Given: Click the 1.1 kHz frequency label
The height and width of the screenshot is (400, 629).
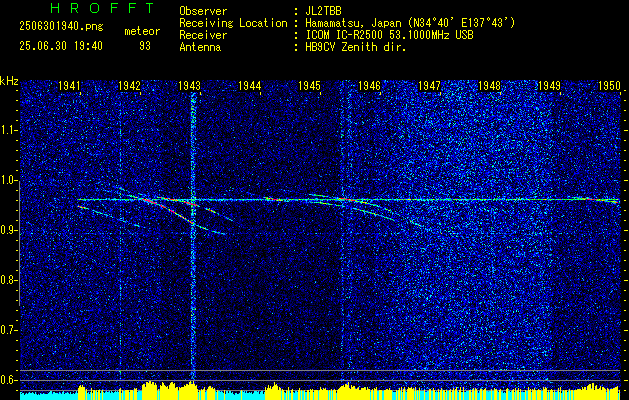Looking at the screenshot, I should 8,130.
